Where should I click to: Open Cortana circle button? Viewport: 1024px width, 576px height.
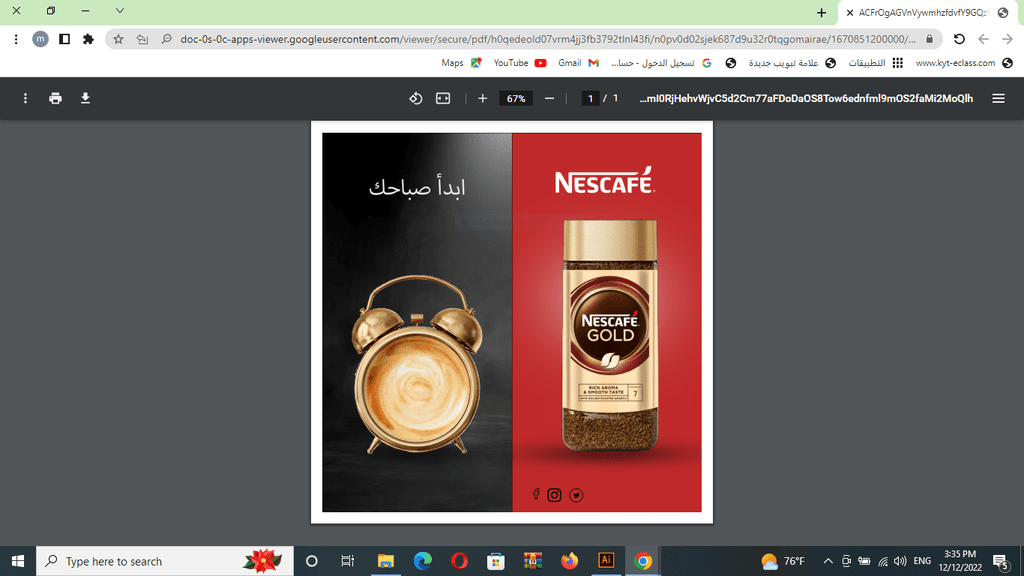(x=312, y=561)
